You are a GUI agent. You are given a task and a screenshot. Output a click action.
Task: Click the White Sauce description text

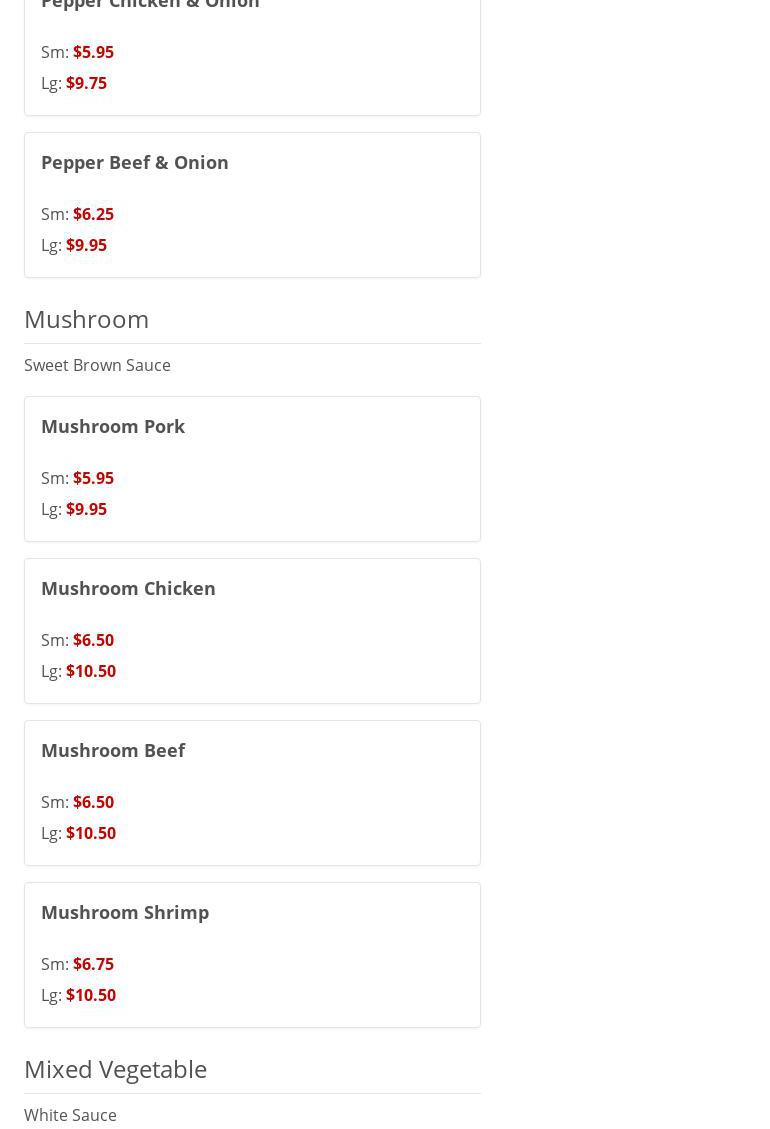pyautogui.click(x=70, y=1115)
